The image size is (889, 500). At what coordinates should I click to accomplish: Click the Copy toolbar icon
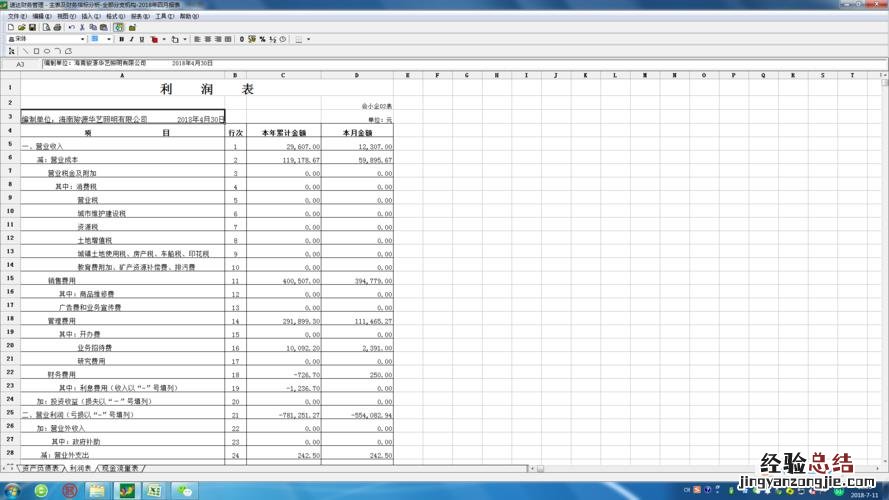(93, 27)
